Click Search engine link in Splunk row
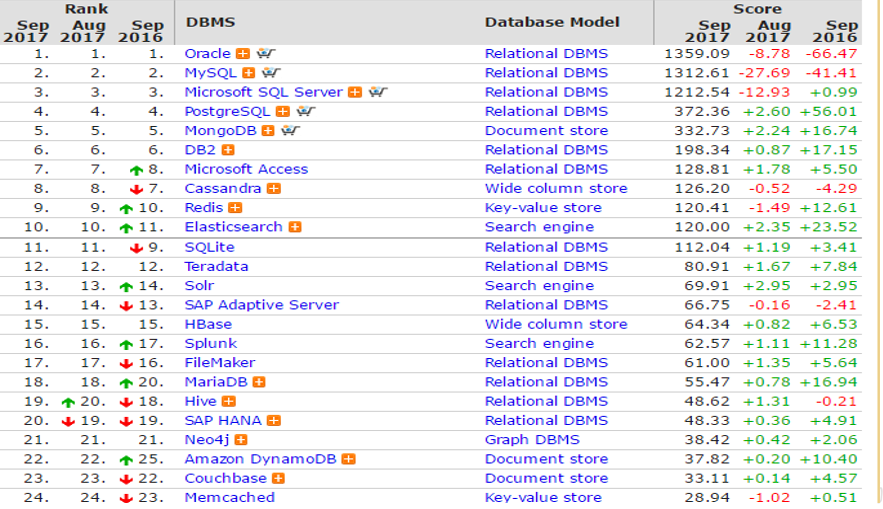The width and height of the screenshot is (883, 509). 539,343
